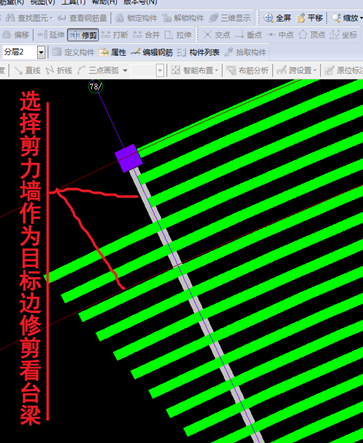Open the blank combo box in drawing toolbar
Viewport: 363px width, 443px height.
click(x=147, y=70)
